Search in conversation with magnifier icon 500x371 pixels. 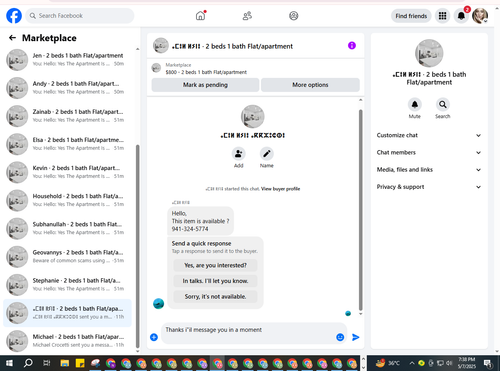[x=443, y=104]
